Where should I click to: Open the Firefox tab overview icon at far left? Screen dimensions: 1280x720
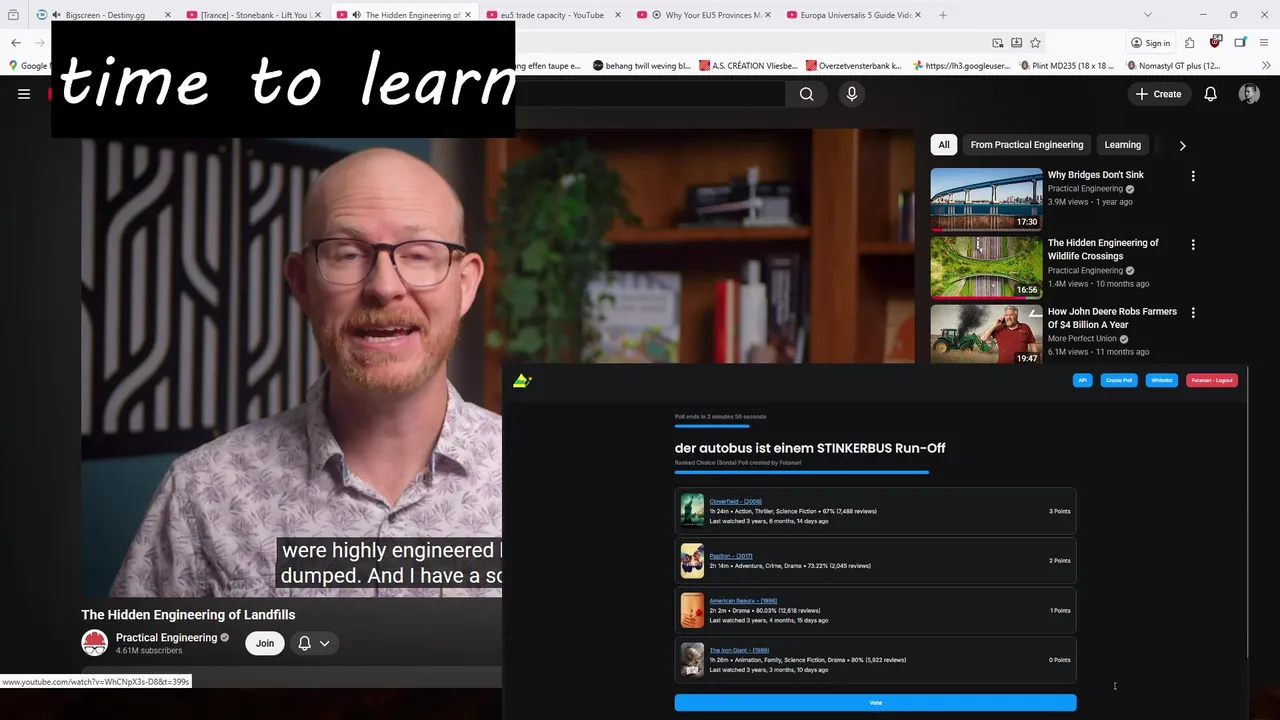coord(13,15)
